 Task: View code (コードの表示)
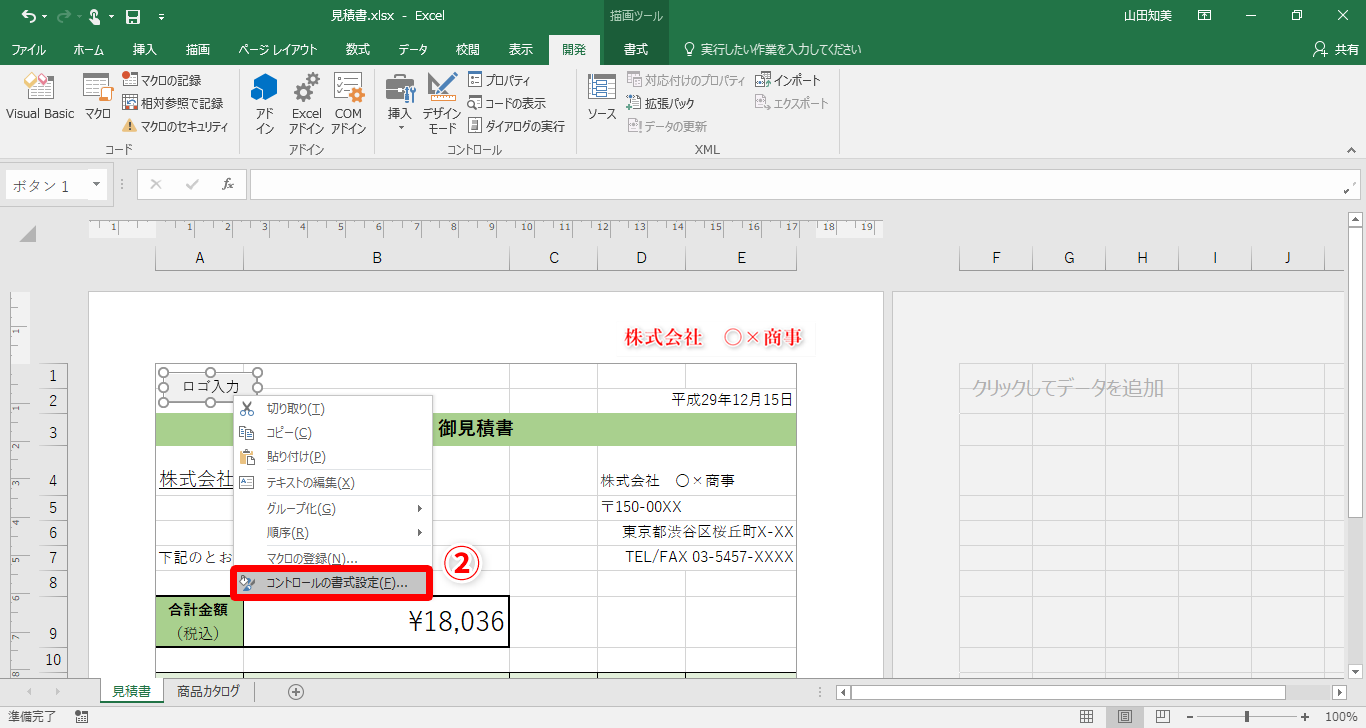[506, 103]
